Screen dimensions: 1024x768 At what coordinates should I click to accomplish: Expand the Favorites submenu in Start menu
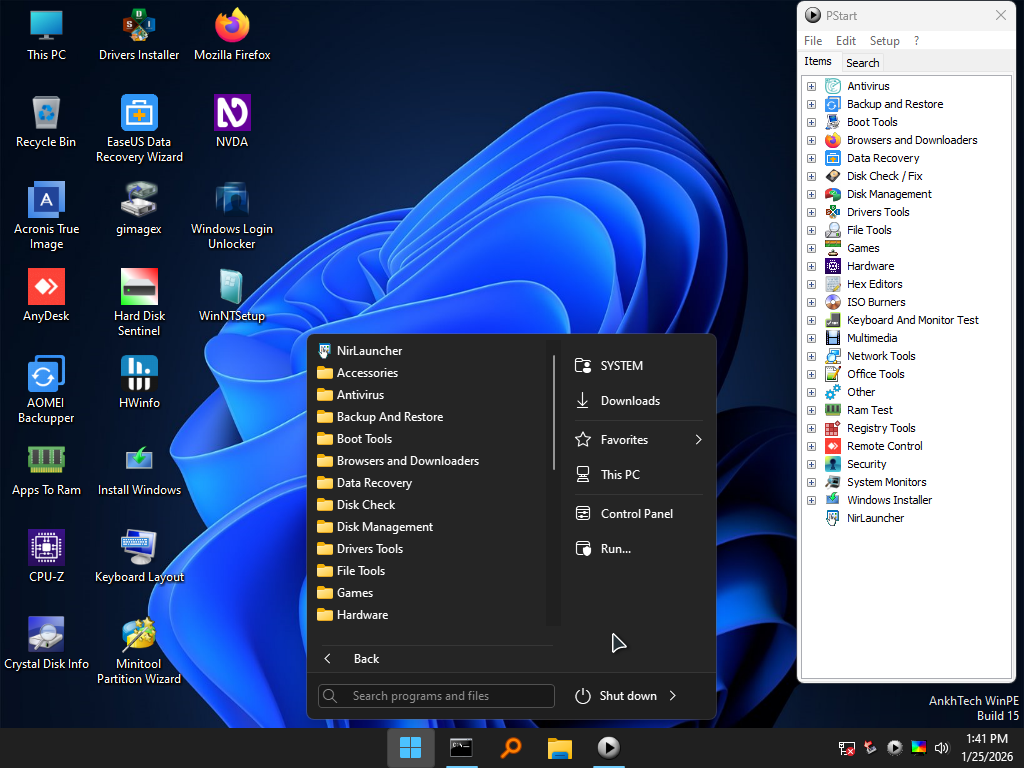697,439
